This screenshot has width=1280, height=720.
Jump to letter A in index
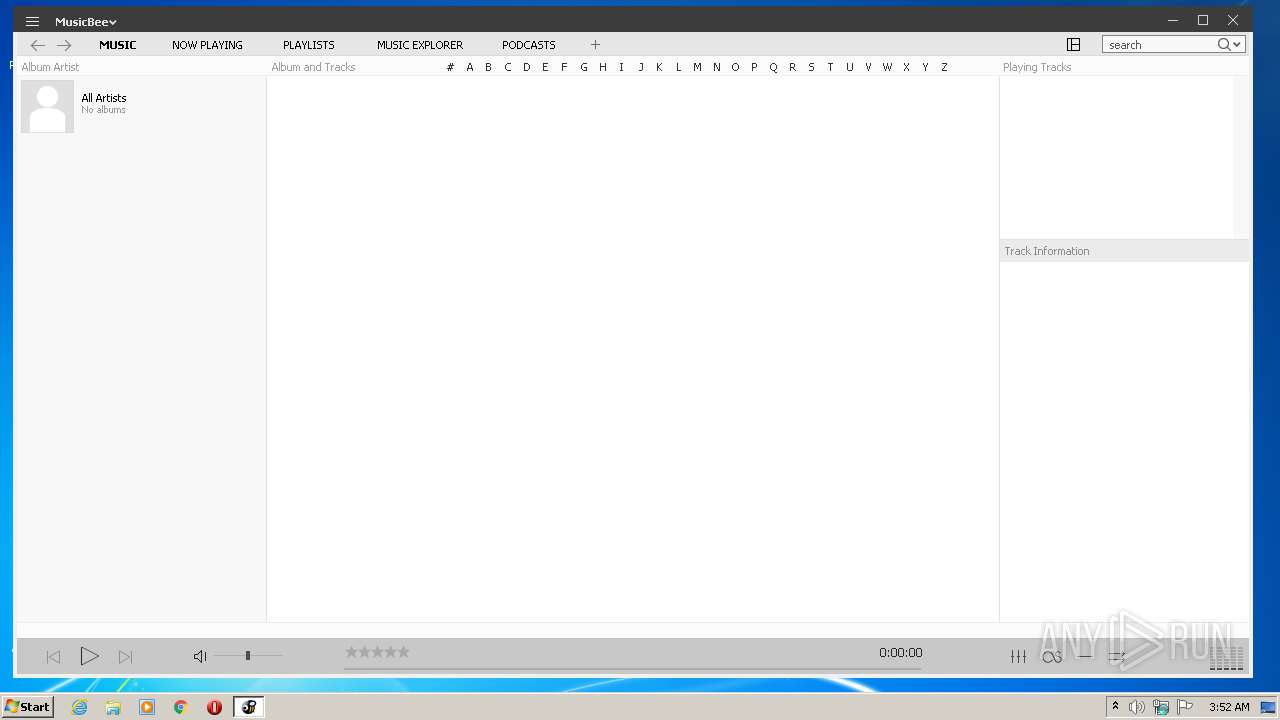coord(469,67)
